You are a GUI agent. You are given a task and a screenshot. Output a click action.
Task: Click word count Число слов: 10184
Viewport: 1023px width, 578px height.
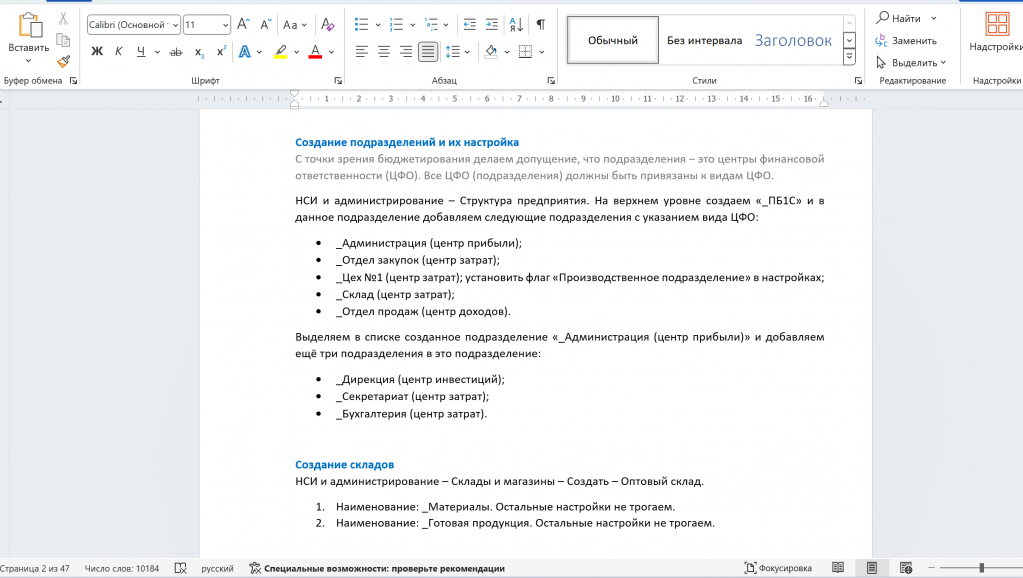121,568
